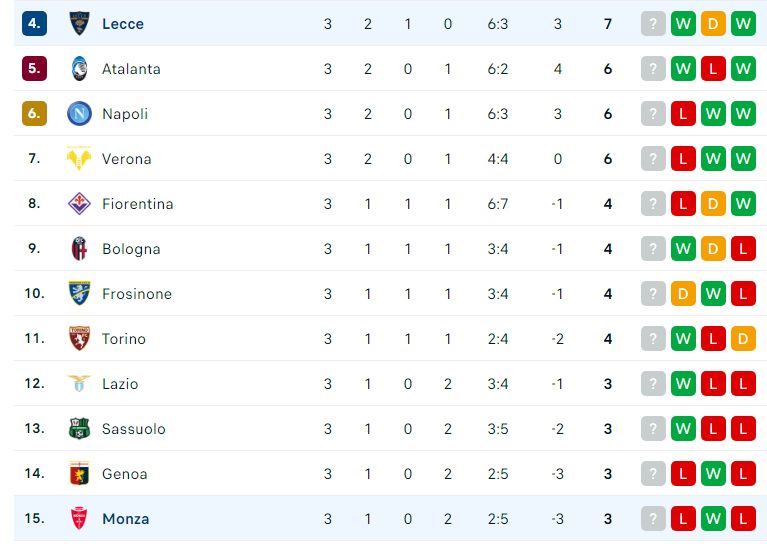Open the Monza team link
This screenshot has width=767, height=544.
point(126,519)
